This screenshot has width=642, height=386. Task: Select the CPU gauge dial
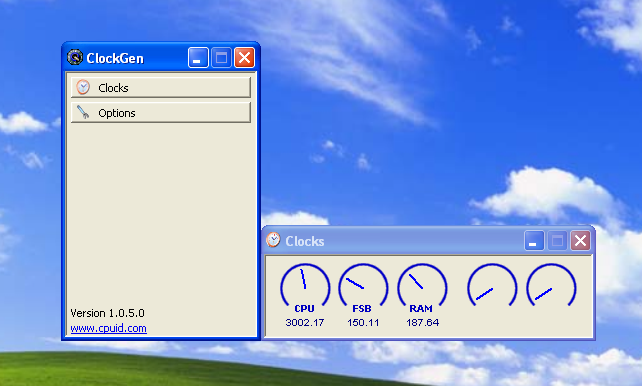tap(305, 285)
